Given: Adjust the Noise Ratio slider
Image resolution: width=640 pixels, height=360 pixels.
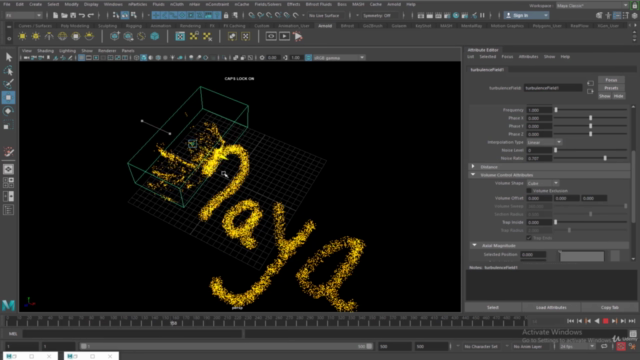Looking at the screenshot, I should (x=591, y=158).
